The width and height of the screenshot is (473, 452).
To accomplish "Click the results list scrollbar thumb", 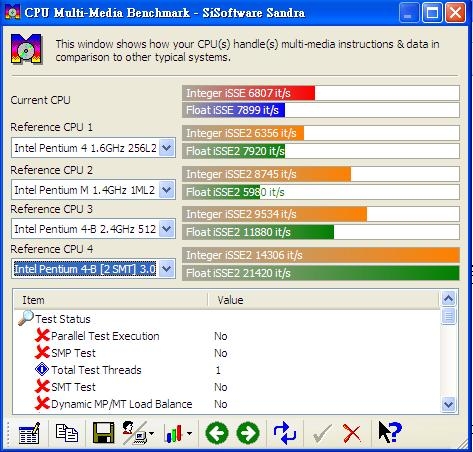I will point(449,316).
